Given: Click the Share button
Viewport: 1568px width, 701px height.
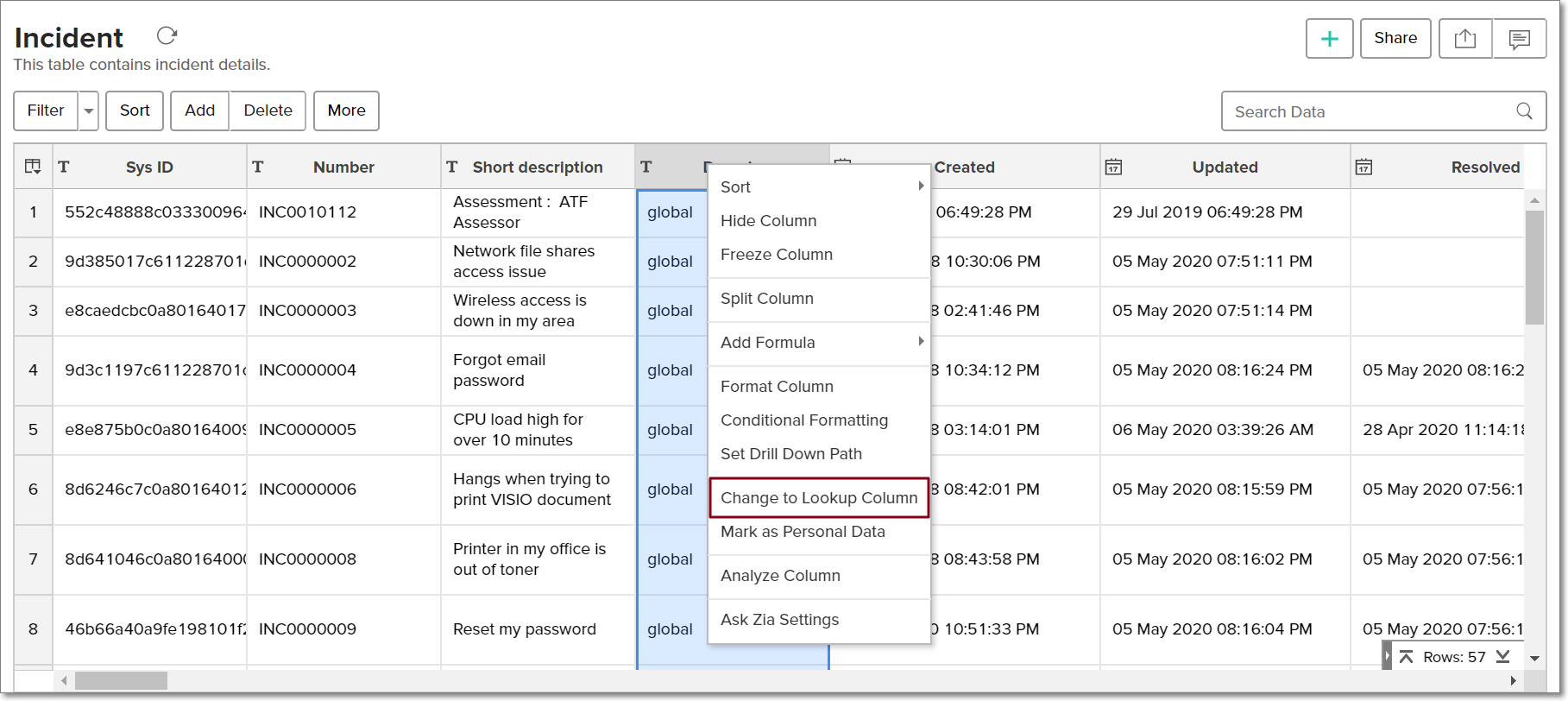Looking at the screenshot, I should pos(1395,39).
